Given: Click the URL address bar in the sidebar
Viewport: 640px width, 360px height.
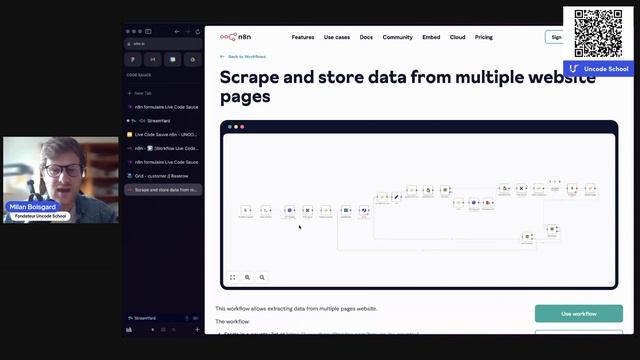Looking at the screenshot, I should [163, 44].
